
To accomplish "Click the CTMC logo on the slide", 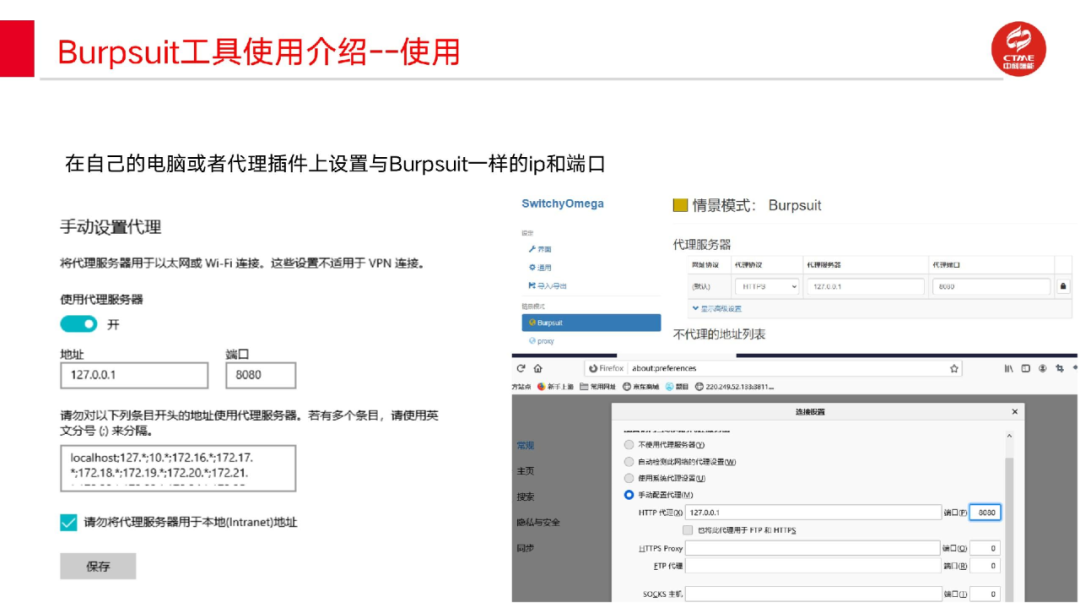I will coord(1019,49).
